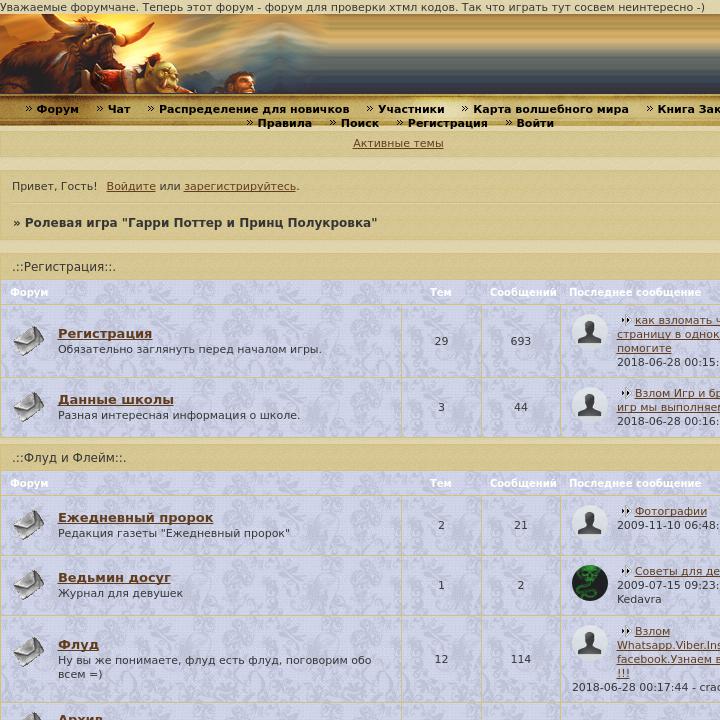
Task: Click arrow icon before Фотографии link
Action: pos(625,511)
